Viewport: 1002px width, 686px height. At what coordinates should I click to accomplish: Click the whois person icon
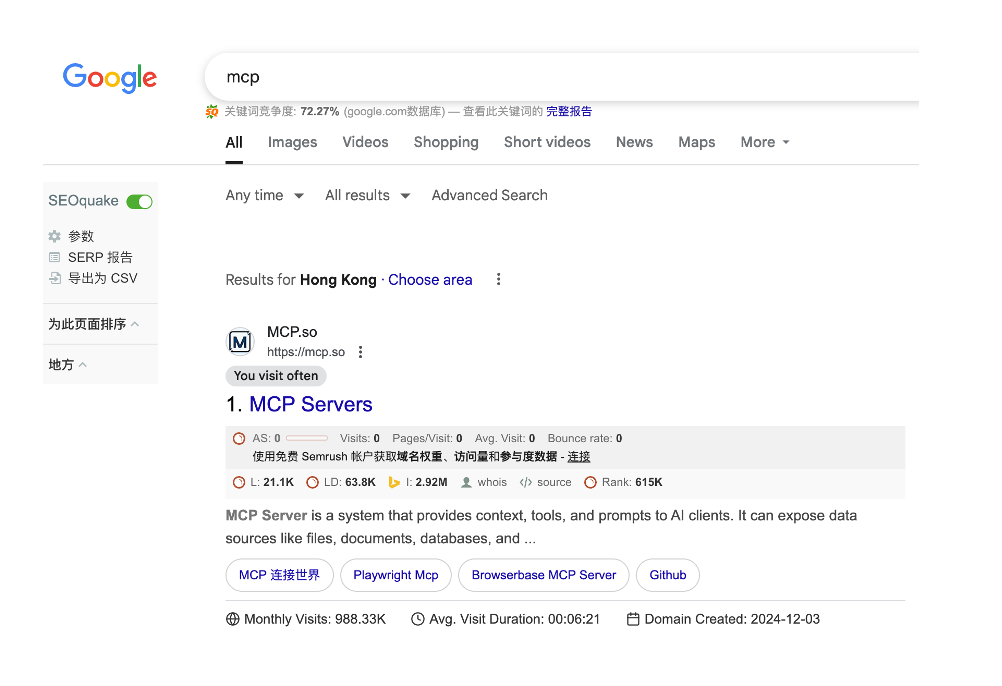tap(466, 482)
